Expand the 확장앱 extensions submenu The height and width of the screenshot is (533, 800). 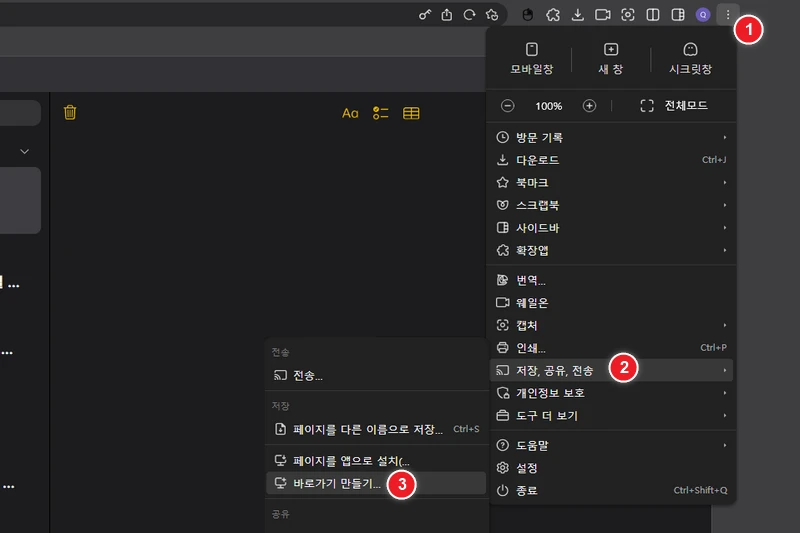pos(611,250)
